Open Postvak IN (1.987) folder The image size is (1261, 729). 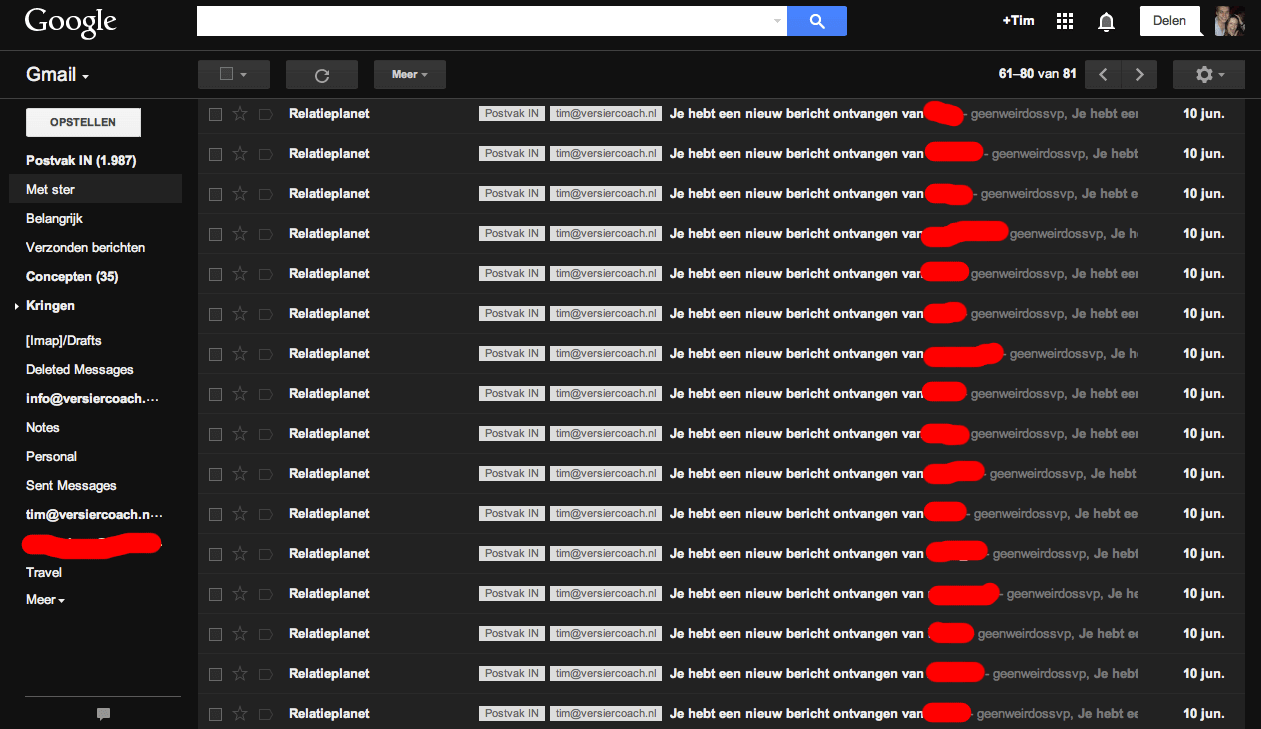(81, 160)
